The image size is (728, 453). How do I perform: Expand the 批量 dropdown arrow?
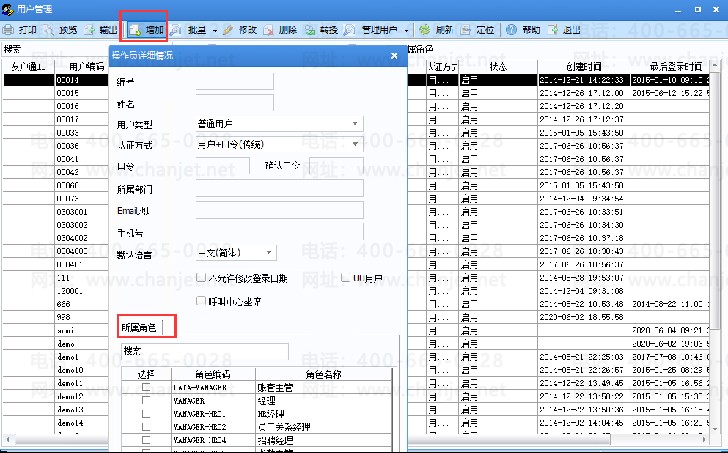point(214,31)
